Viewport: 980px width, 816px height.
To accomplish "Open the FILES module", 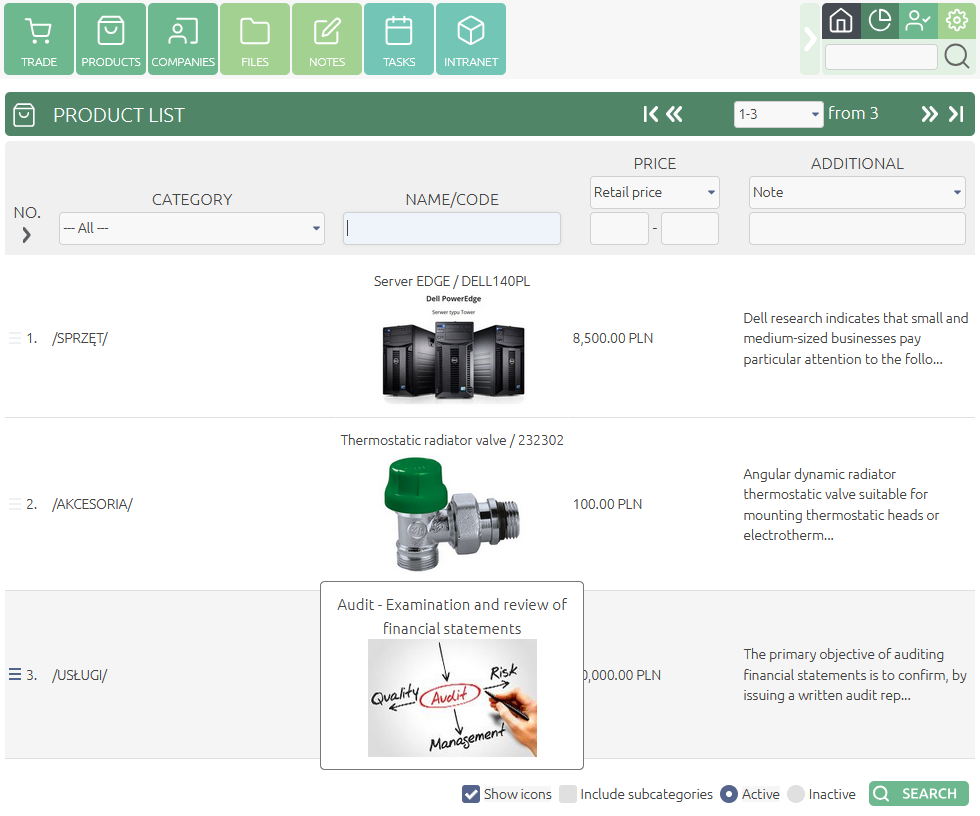I will [255, 39].
